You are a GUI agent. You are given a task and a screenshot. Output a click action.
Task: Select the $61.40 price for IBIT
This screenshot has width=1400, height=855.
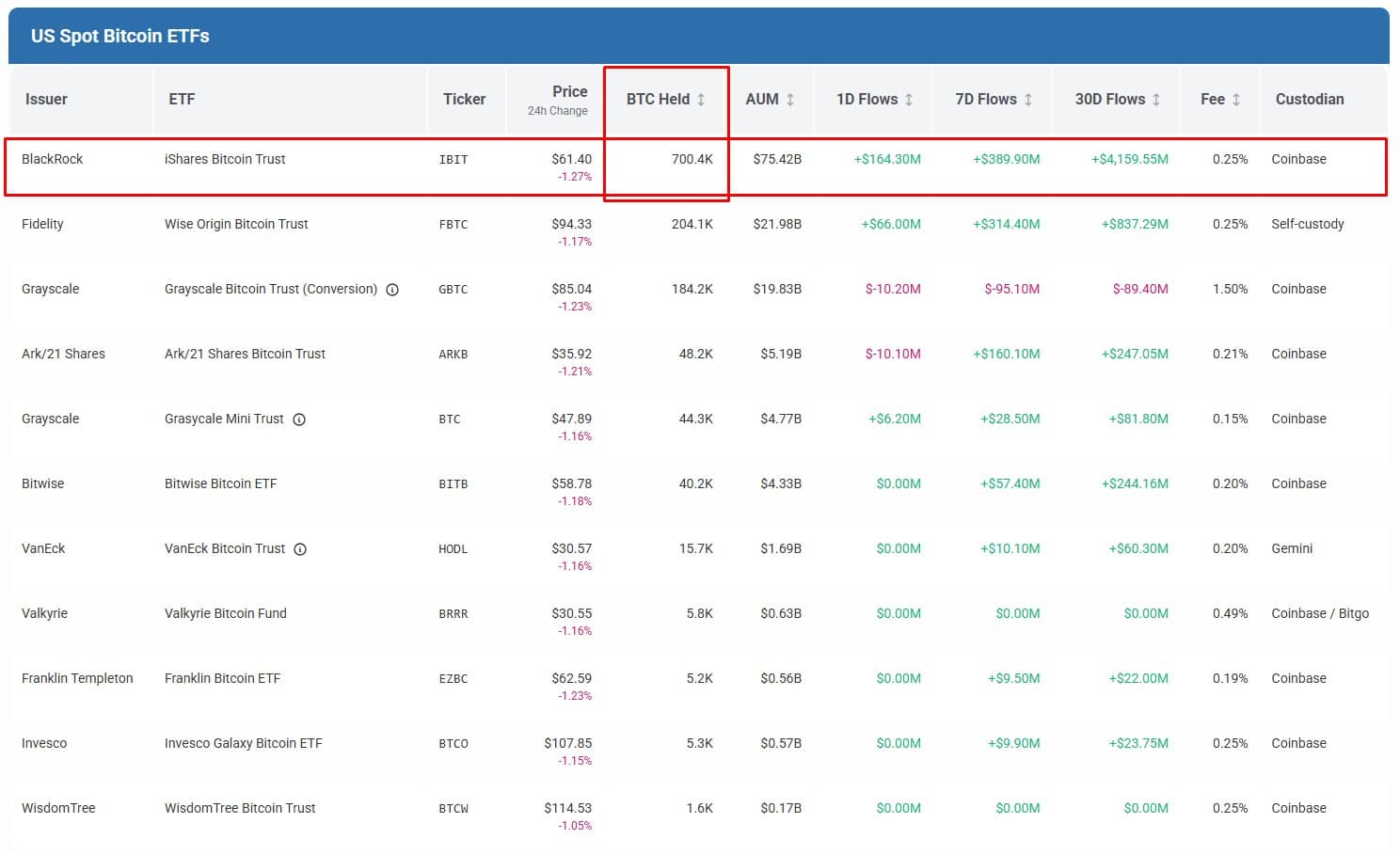point(571,159)
